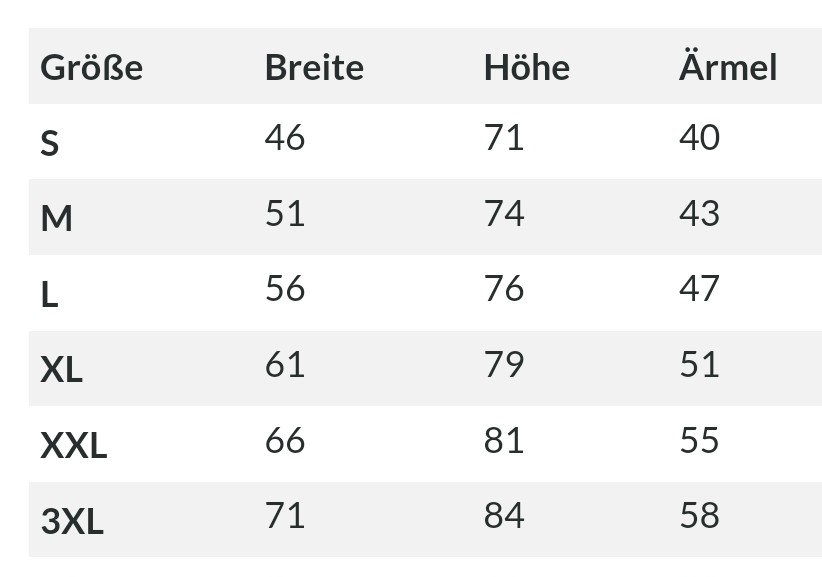Screen dimensions: 822x577
Task: Click Breite value 46 for size S
Action: click(x=285, y=137)
